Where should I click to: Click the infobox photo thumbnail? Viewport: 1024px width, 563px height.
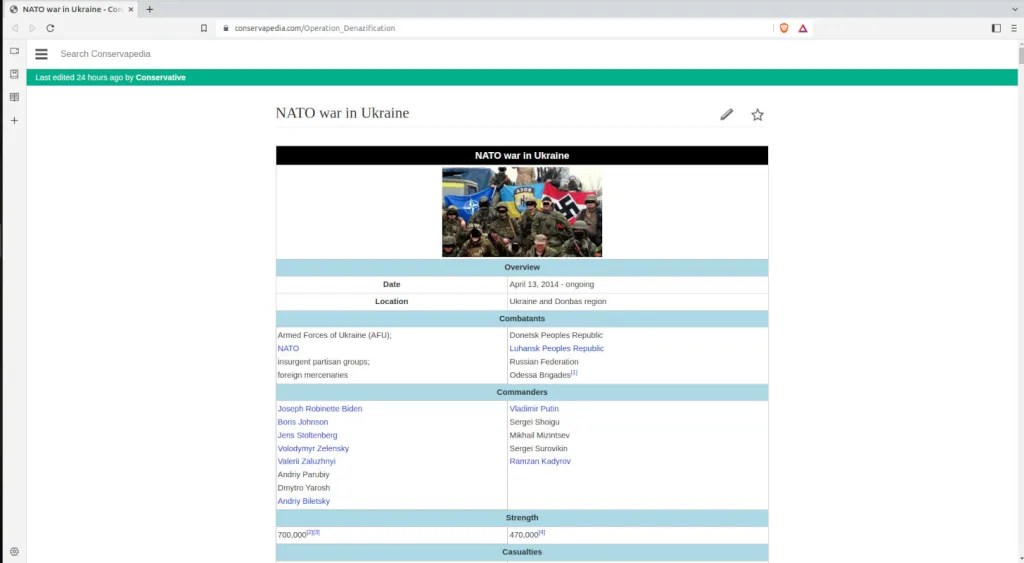(x=522, y=212)
